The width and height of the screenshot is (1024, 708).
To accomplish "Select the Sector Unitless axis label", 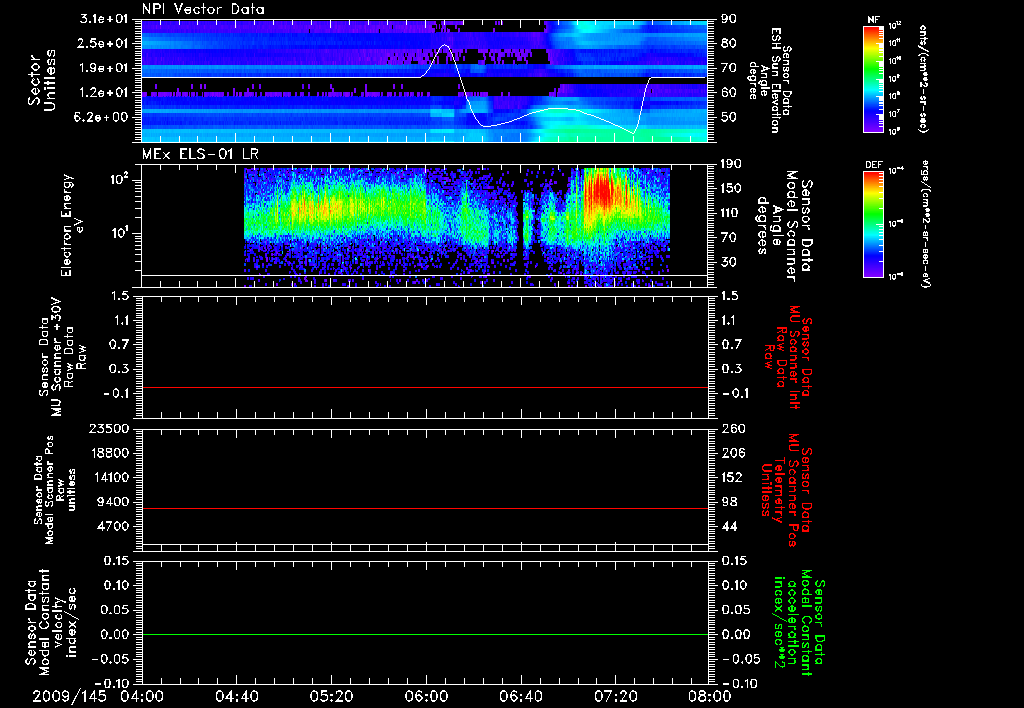I will click(x=41, y=80).
